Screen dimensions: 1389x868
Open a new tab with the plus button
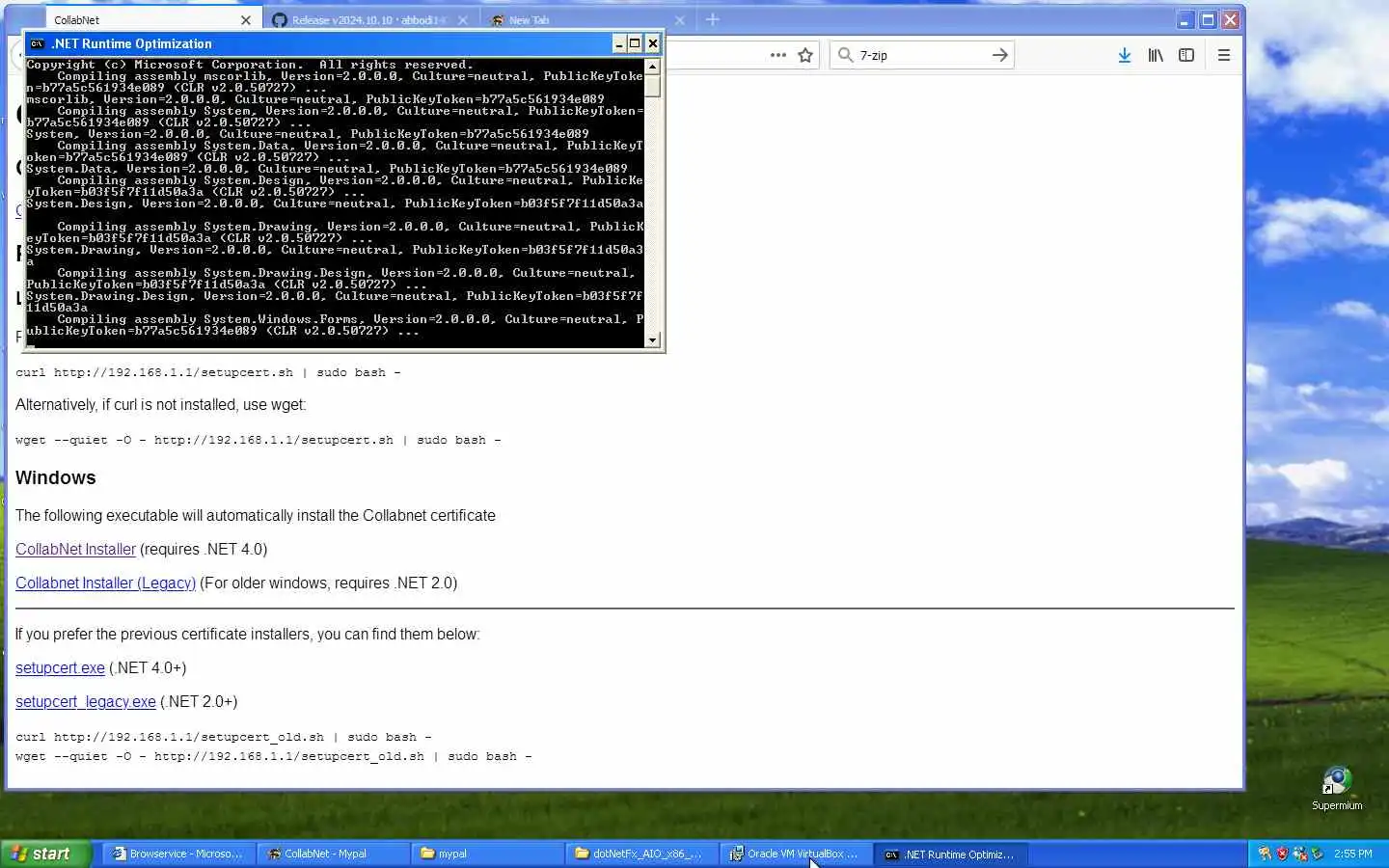[x=713, y=19]
